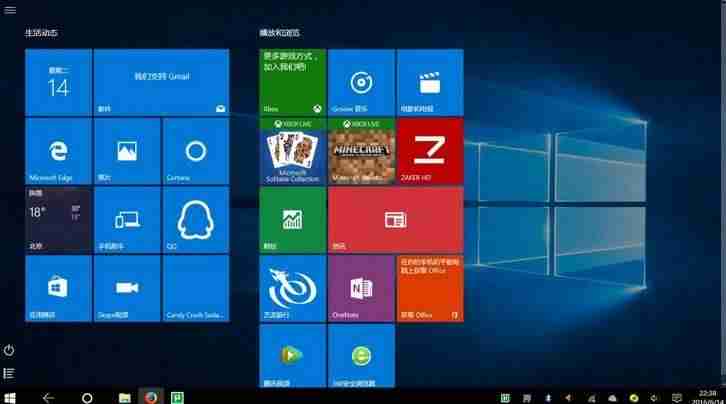
Task: Click the Windows Start button
Action: tap(10, 398)
